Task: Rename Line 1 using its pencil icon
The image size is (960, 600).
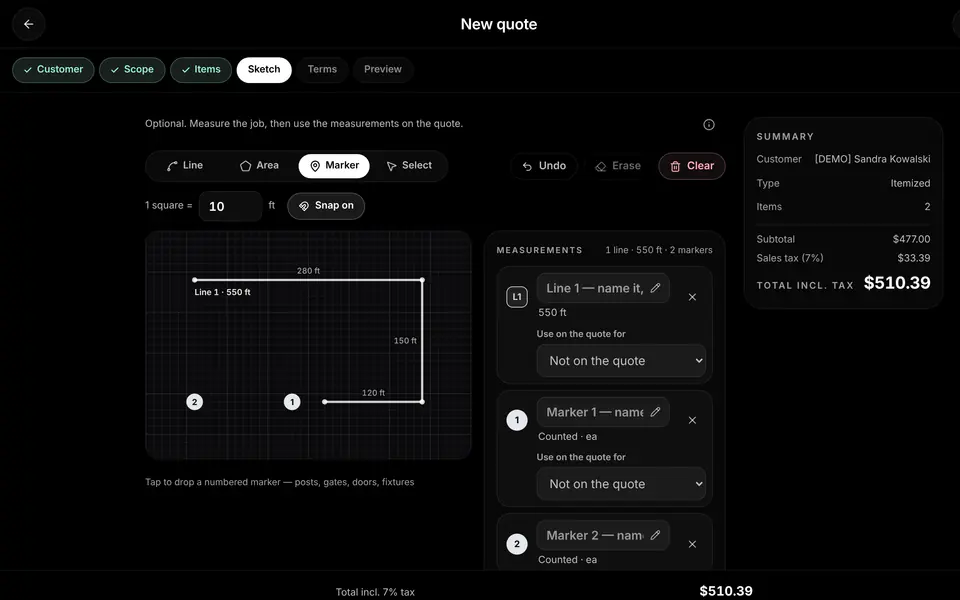Action: click(655, 288)
